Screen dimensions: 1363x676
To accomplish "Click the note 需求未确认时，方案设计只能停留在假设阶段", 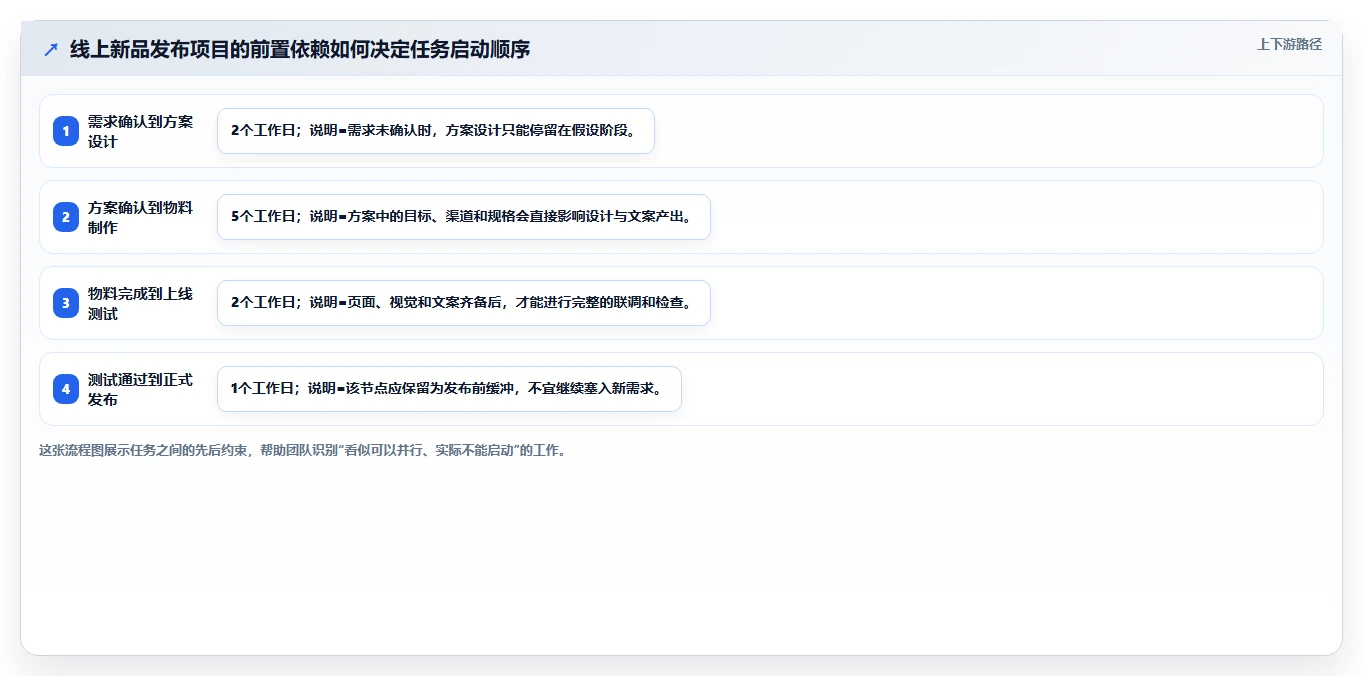I will [436, 131].
